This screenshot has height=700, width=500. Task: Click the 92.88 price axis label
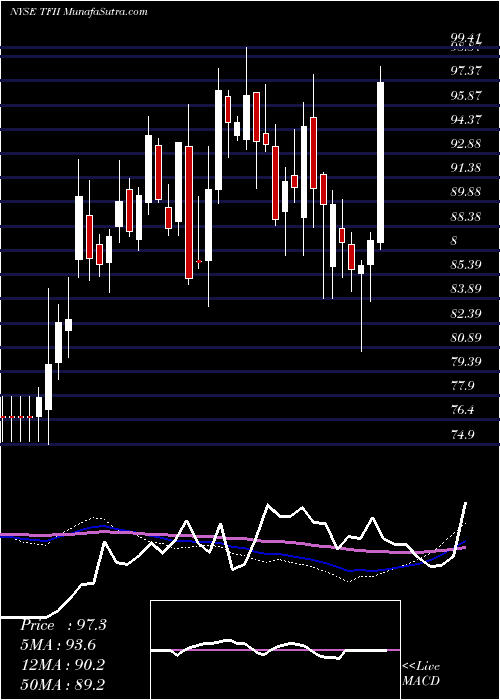466,143
